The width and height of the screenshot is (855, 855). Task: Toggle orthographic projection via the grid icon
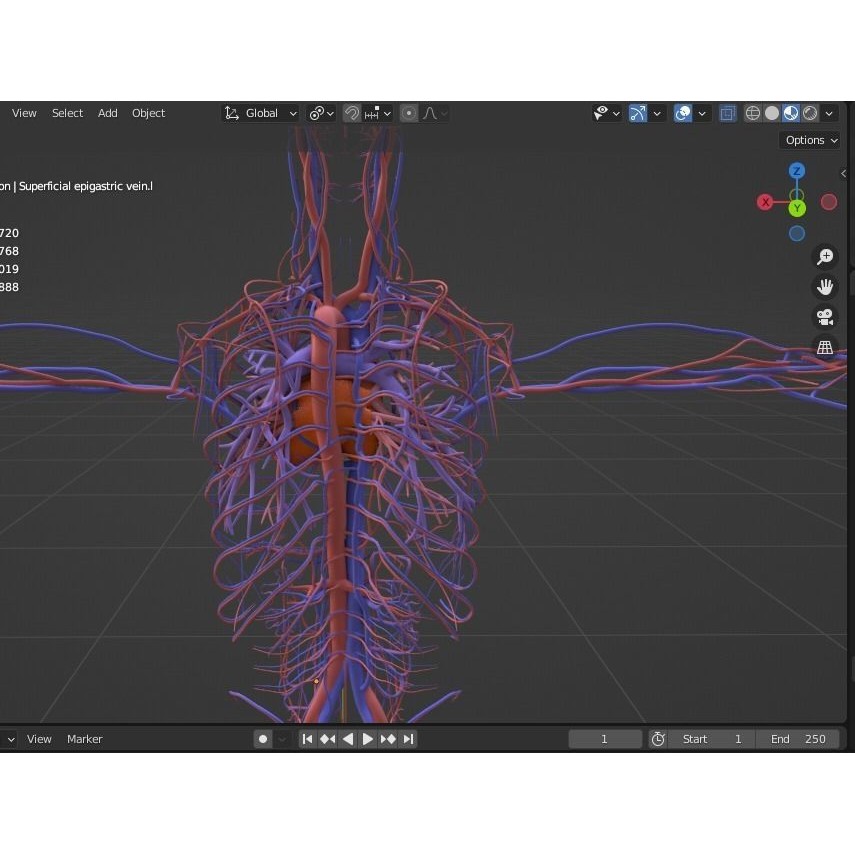coord(825,347)
